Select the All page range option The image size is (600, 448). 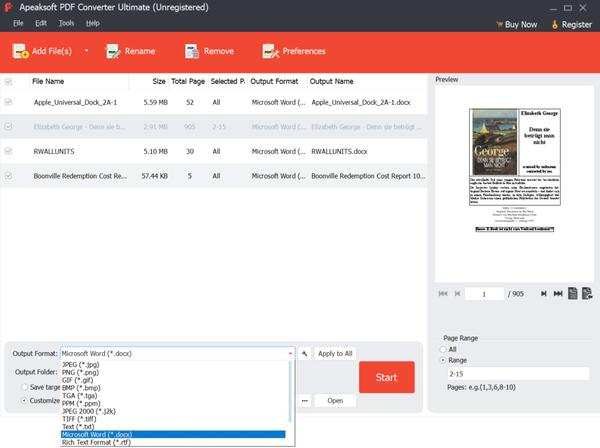point(443,350)
